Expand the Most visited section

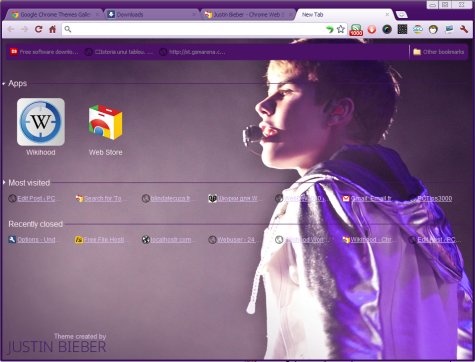point(4,182)
